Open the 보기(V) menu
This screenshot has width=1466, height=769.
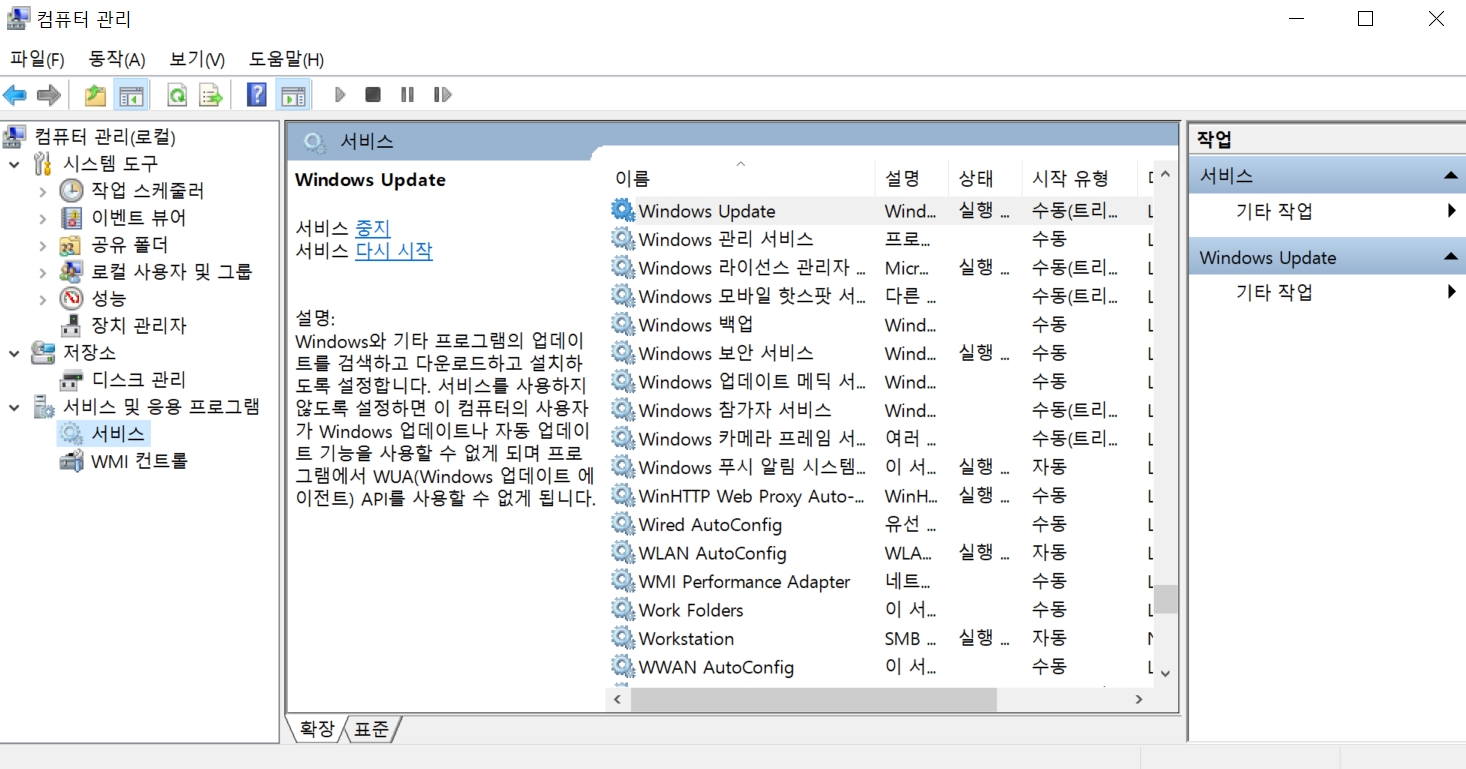[x=197, y=59]
